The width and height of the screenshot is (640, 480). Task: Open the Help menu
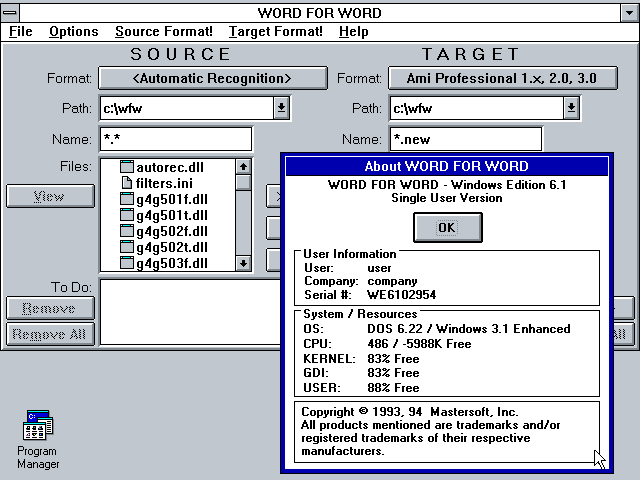pyautogui.click(x=353, y=31)
